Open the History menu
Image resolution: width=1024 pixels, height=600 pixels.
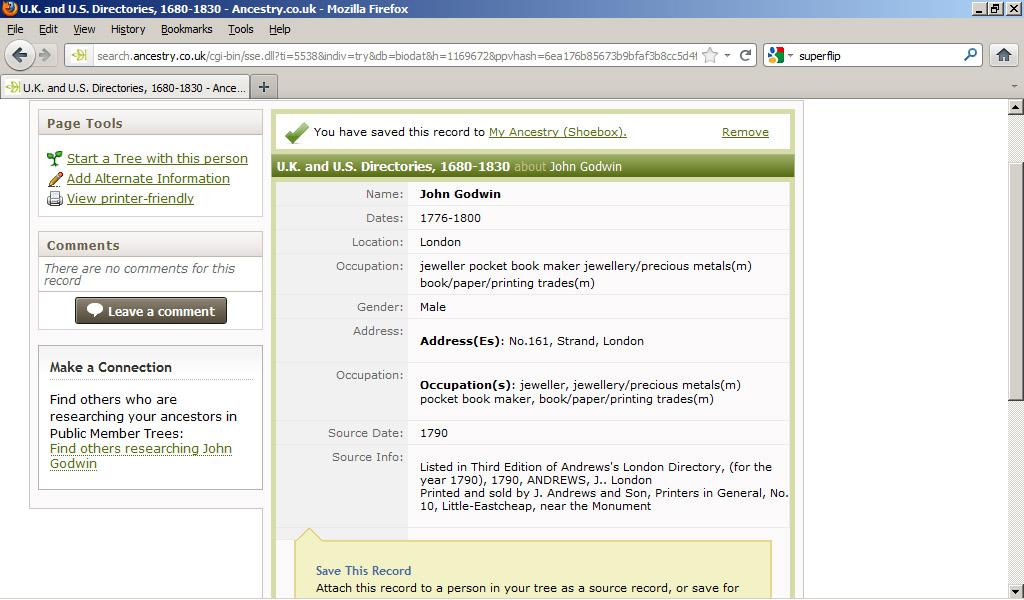pos(128,29)
